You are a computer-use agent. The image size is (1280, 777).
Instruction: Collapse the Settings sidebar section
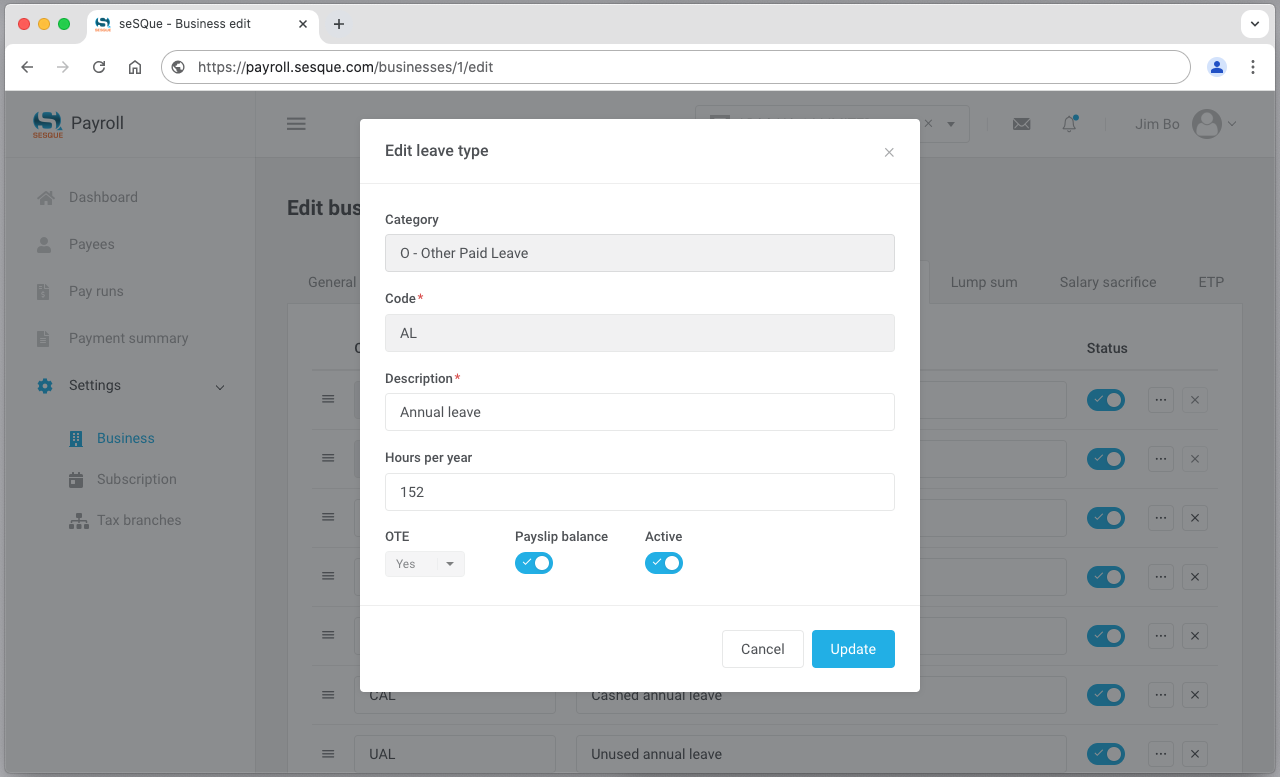[x=220, y=387]
